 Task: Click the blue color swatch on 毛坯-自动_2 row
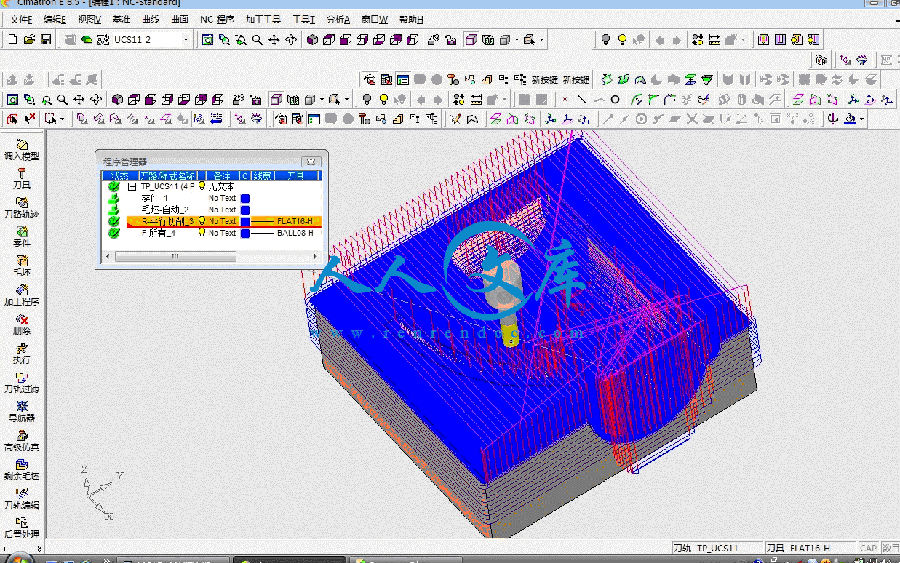point(245,209)
